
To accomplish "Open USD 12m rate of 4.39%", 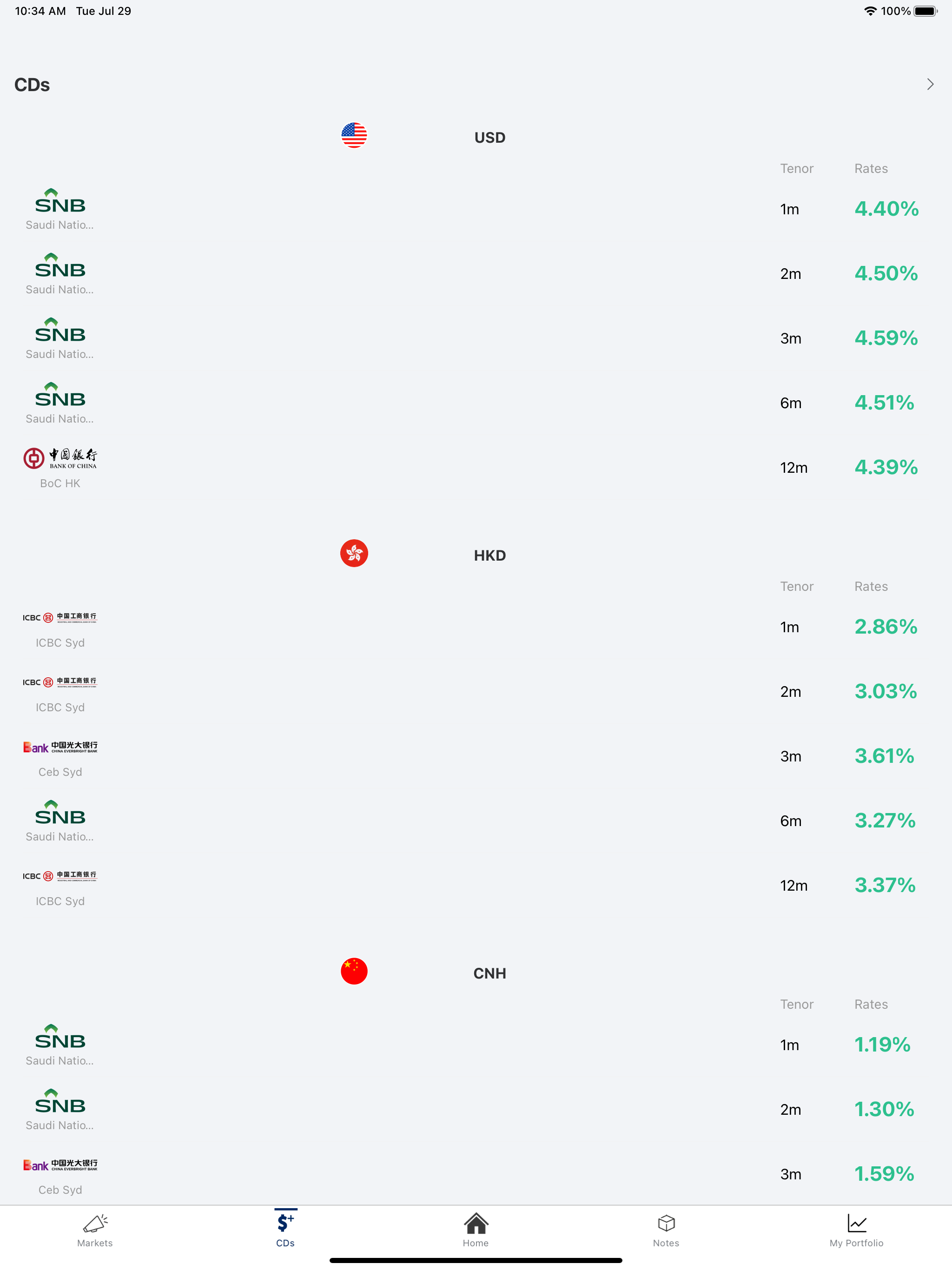I will tap(886, 467).
